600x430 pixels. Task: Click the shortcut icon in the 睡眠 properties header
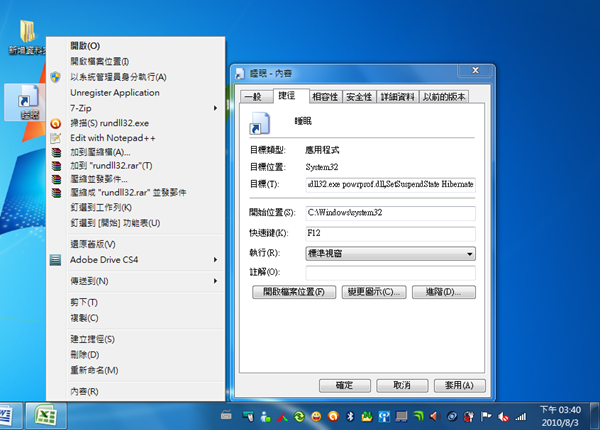pyautogui.click(x=260, y=123)
